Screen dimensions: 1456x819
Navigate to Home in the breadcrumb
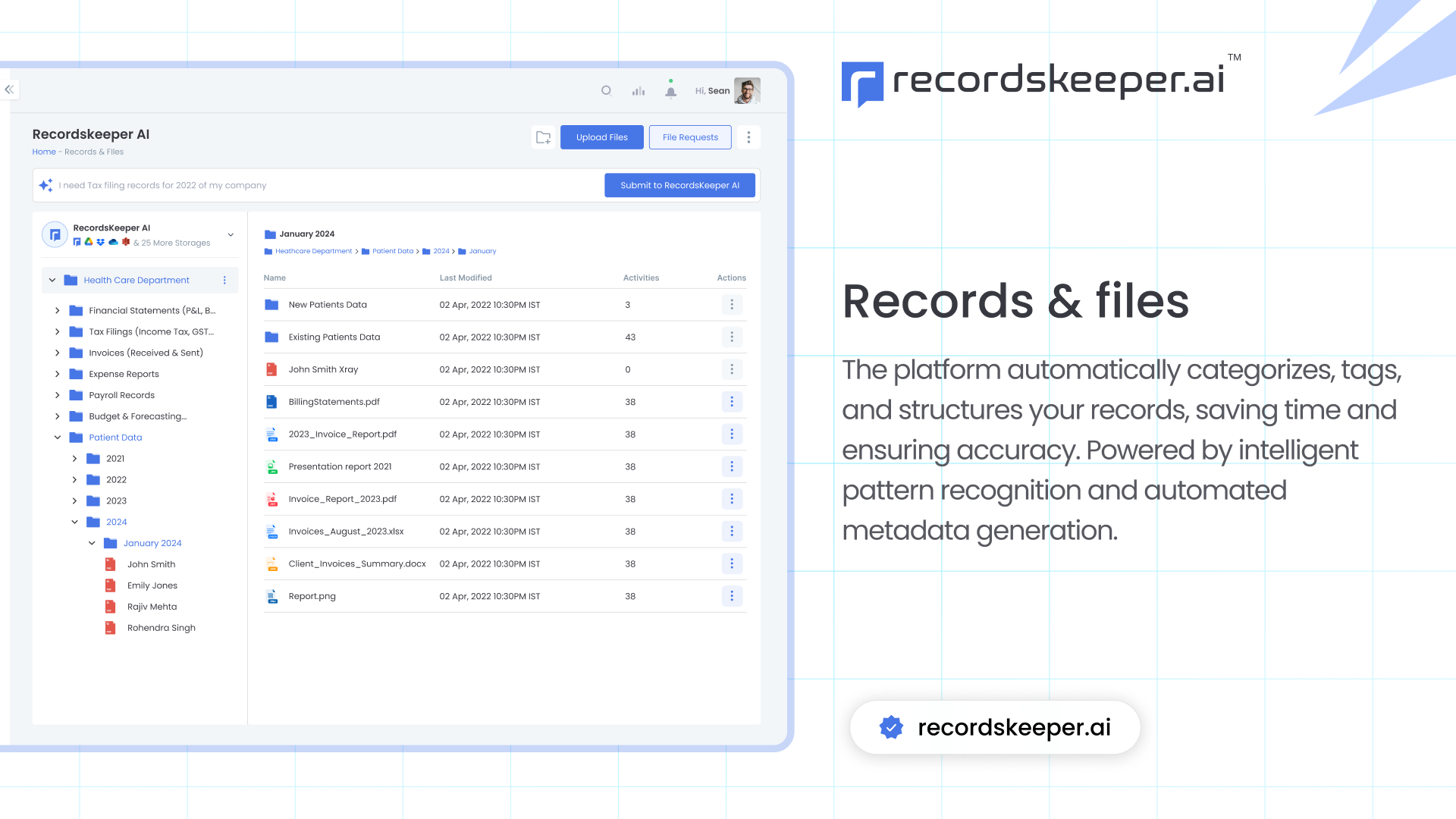pos(43,152)
